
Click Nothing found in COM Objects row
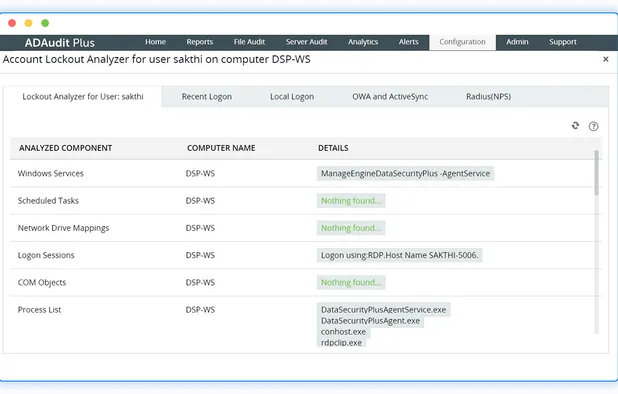351,282
